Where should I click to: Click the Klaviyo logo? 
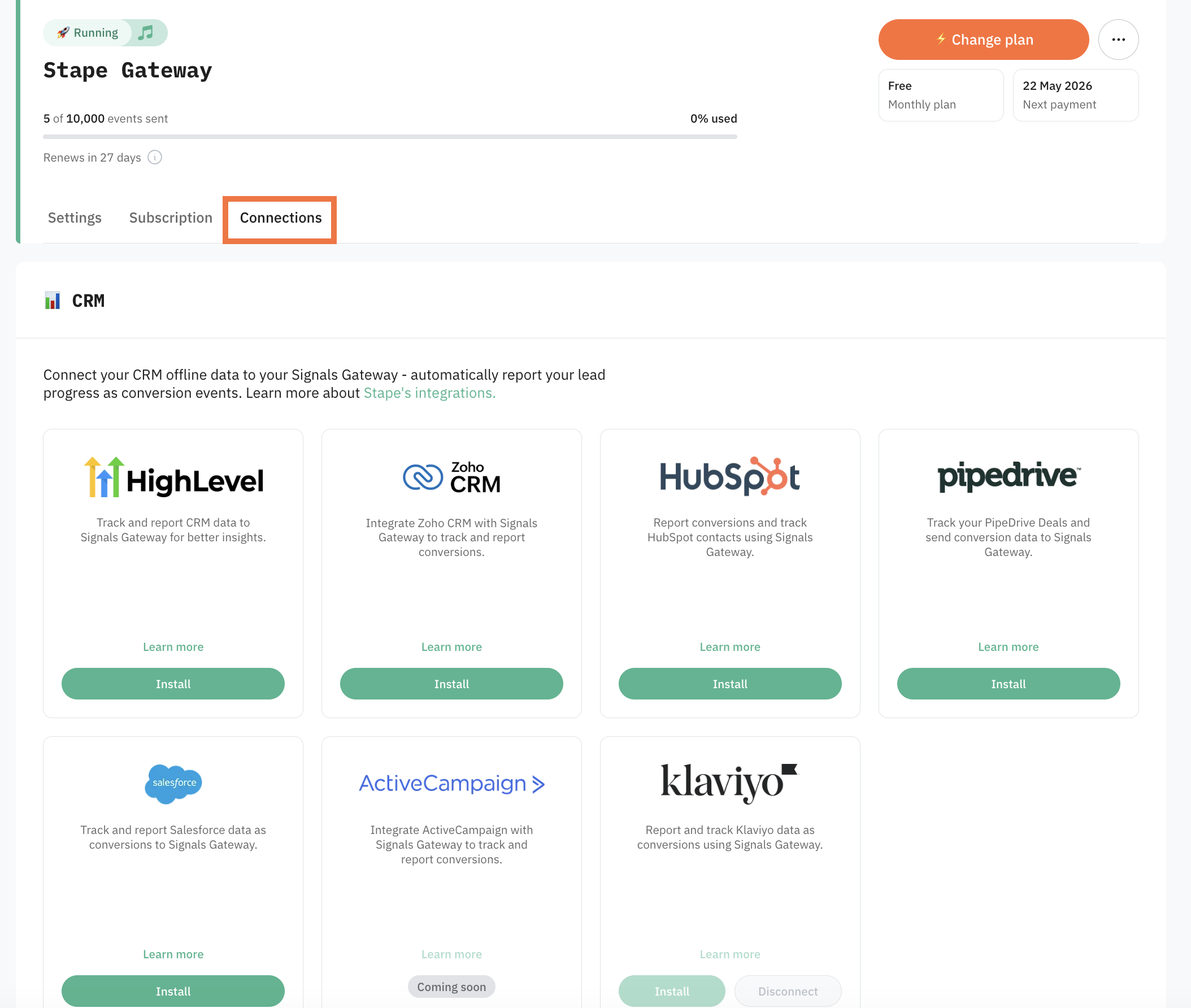(x=730, y=784)
